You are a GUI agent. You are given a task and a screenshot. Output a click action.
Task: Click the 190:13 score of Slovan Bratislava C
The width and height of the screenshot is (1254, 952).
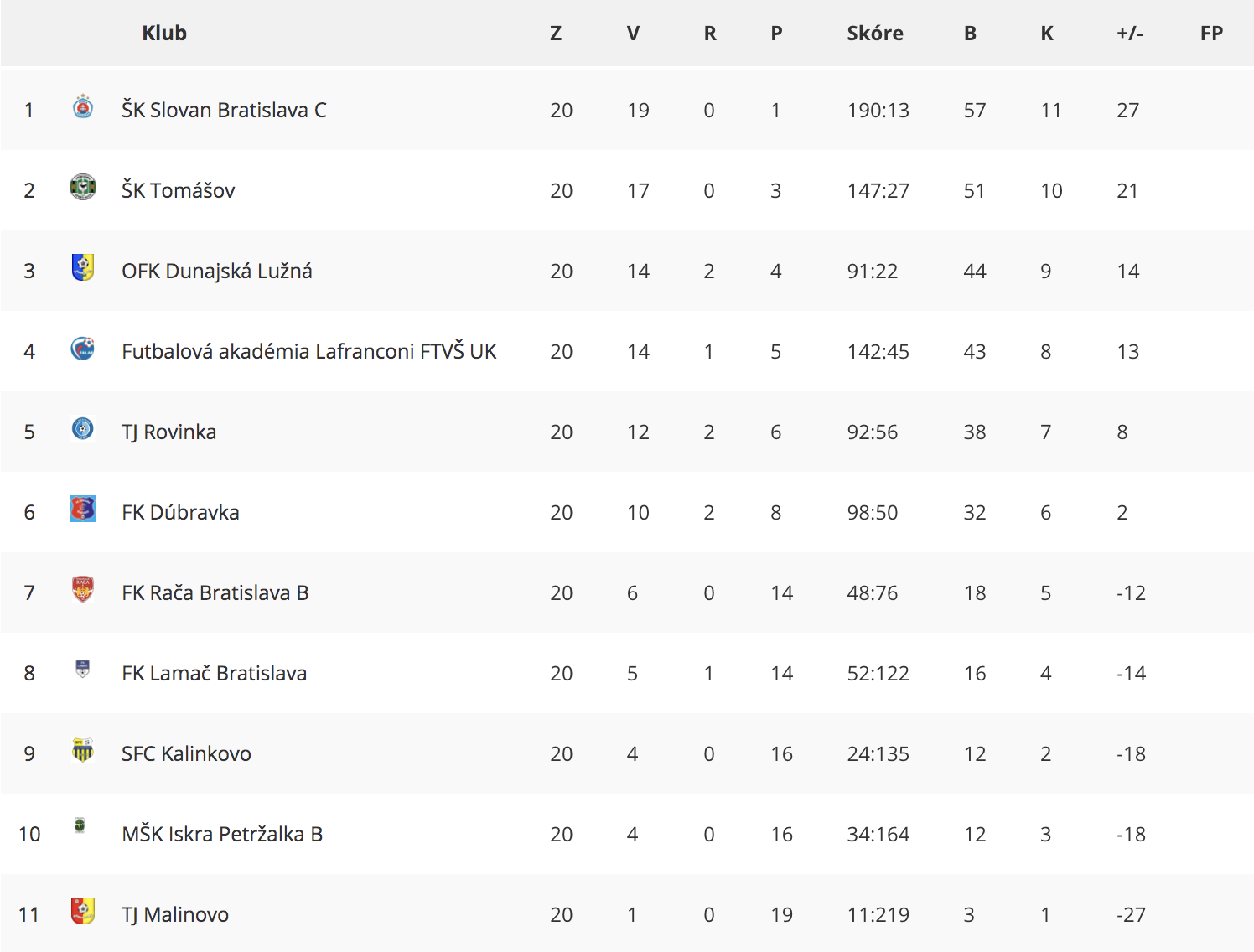[878, 110]
